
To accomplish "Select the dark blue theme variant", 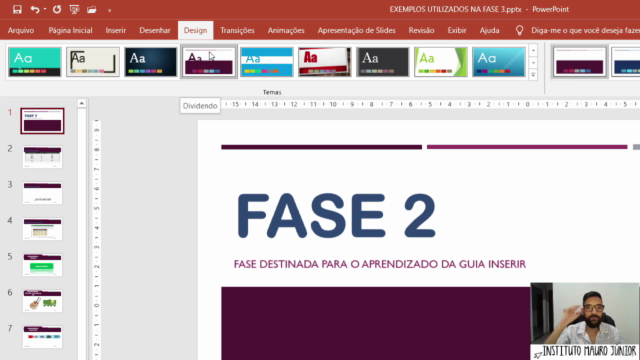I will tap(625, 62).
